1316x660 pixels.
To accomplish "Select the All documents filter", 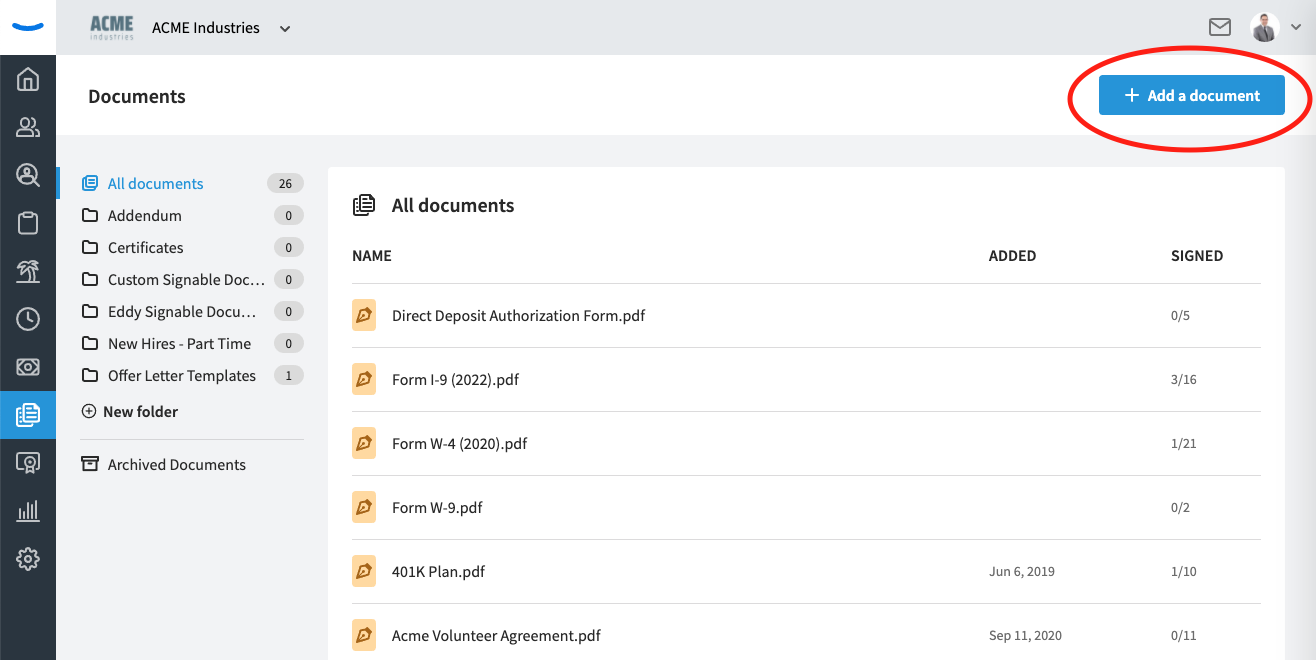I will click(x=154, y=183).
